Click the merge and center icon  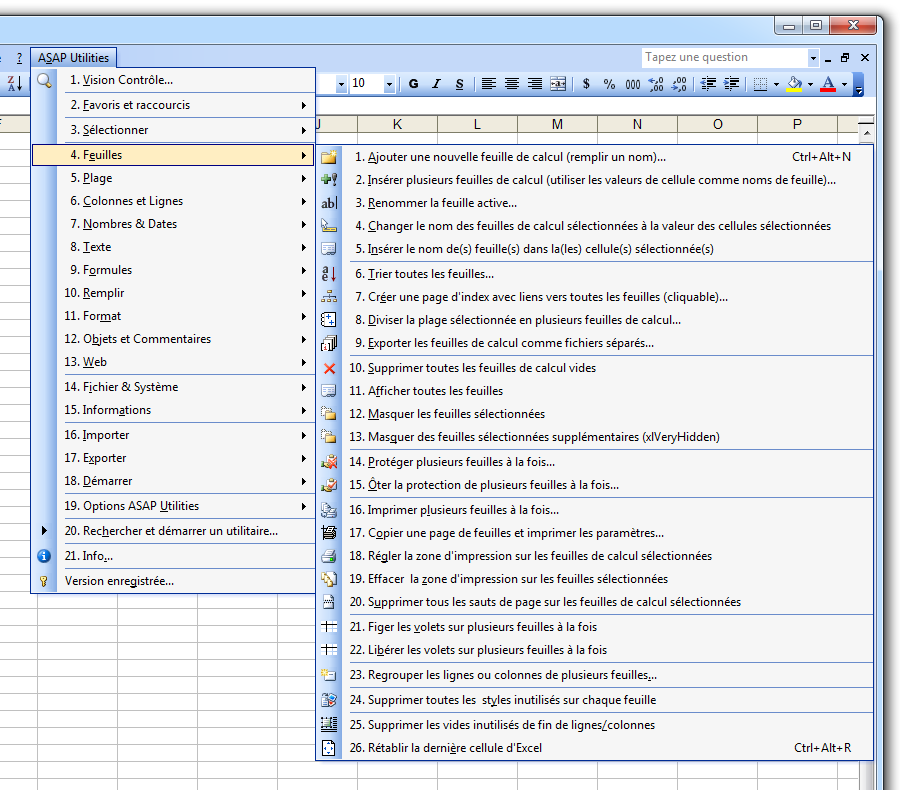click(x=557, y=84)
